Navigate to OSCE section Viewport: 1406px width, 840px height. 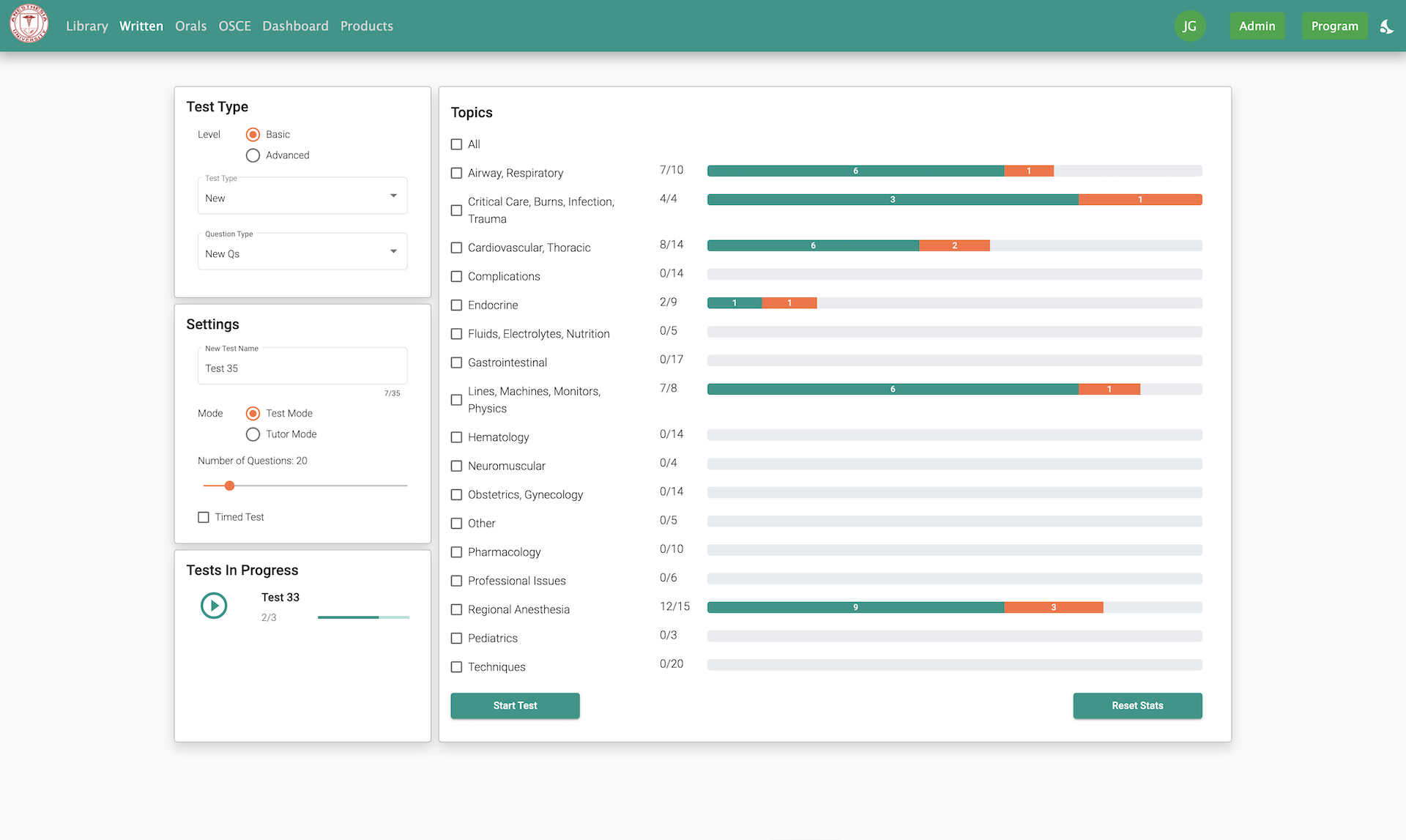point(234,26)
